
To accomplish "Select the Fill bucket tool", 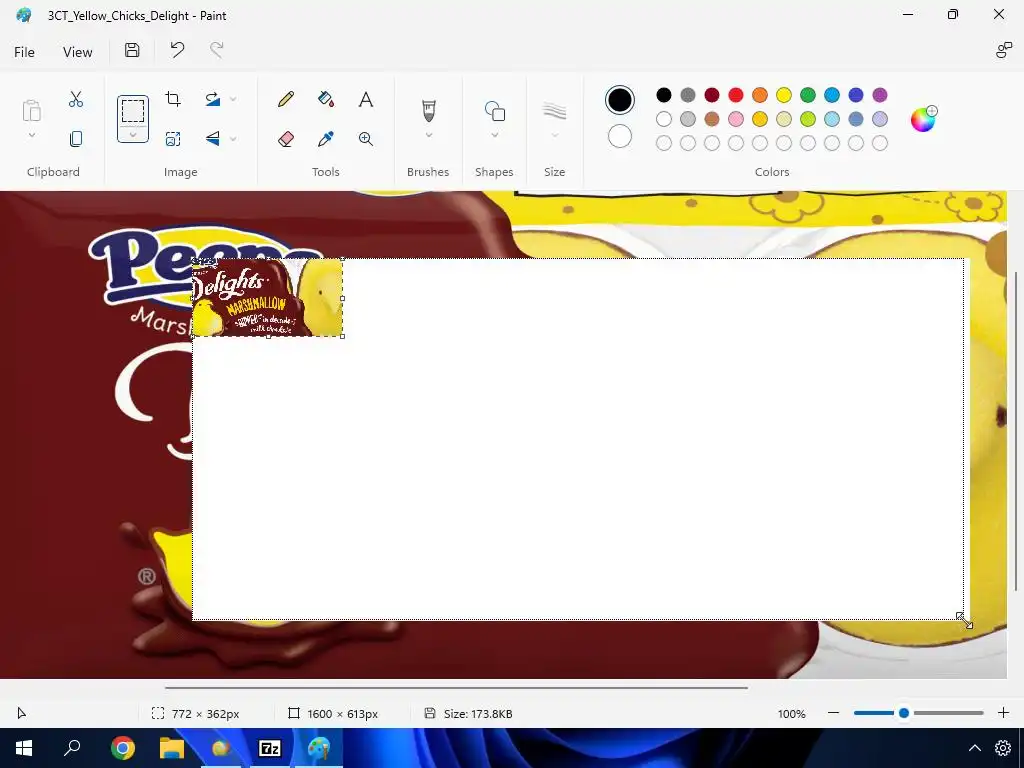I will point(326,99).
